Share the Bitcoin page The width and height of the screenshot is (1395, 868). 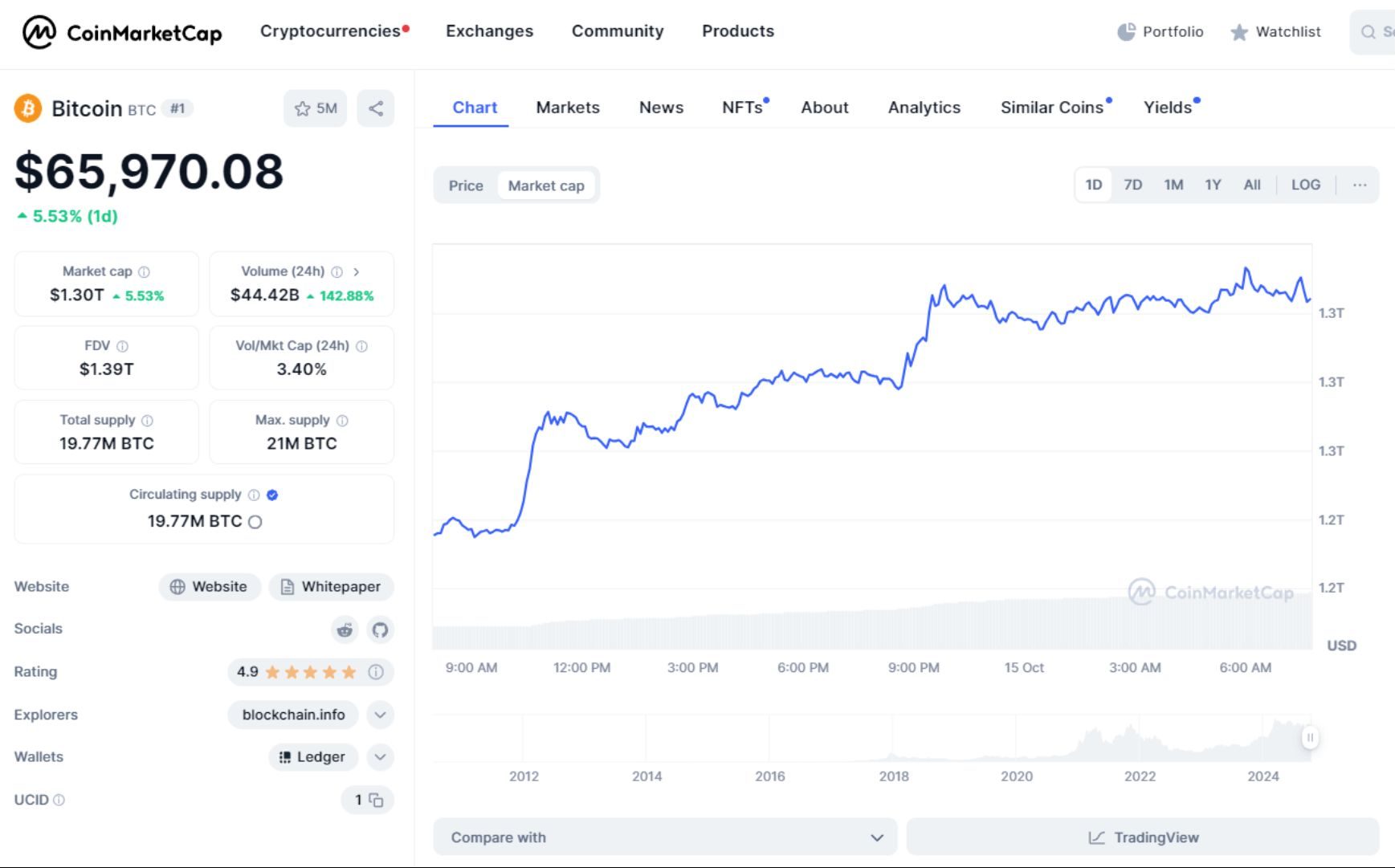point(375,108)
